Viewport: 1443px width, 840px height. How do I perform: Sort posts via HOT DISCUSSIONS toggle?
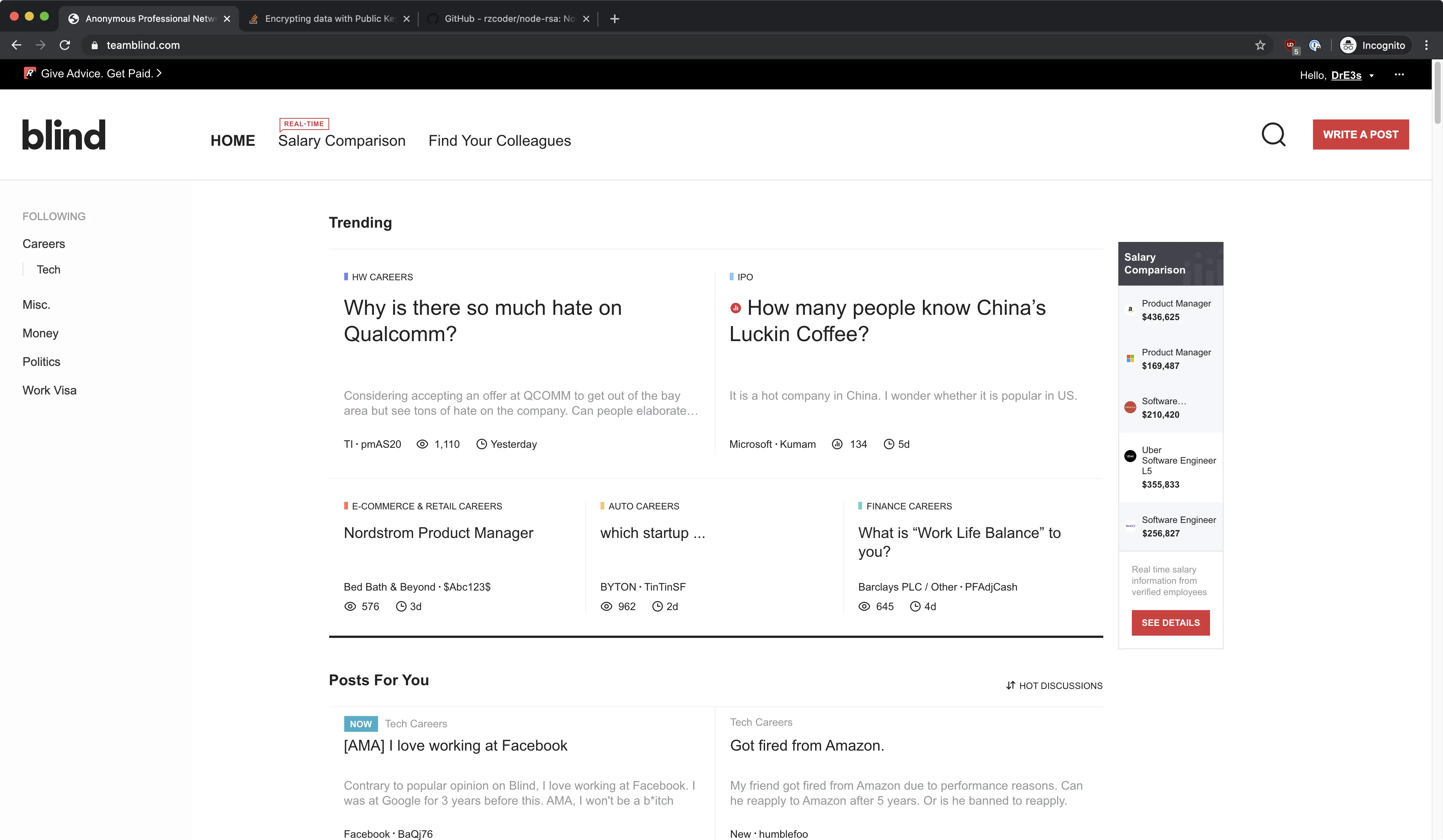pos(1054,685)
